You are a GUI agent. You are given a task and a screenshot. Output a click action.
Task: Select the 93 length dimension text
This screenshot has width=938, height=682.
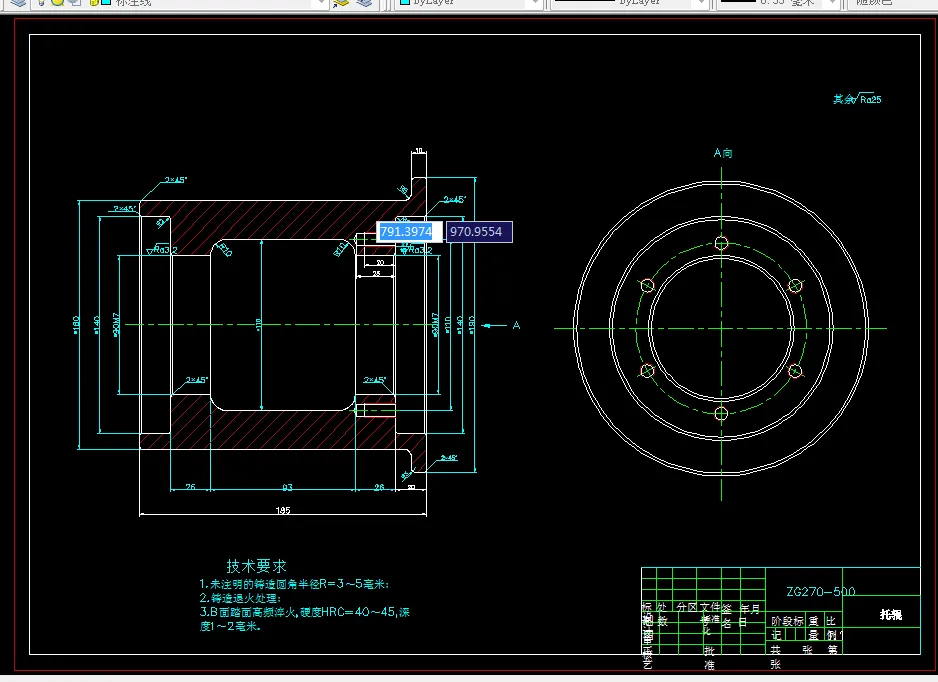click(287, 488)
